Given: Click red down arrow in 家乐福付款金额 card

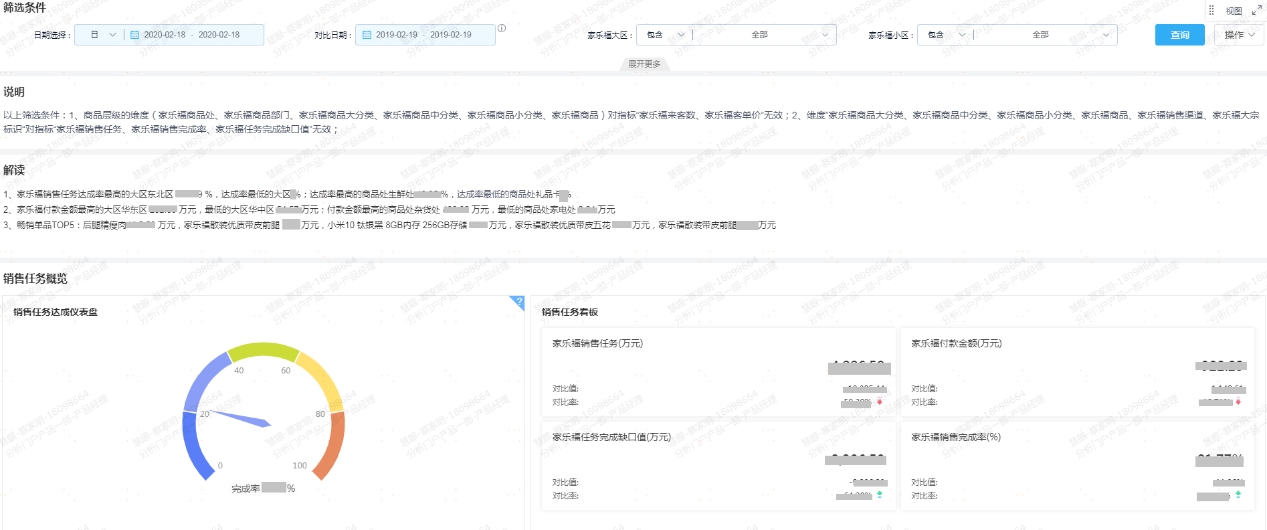Looking at the screenshot, I should (x=1238, y=402).
